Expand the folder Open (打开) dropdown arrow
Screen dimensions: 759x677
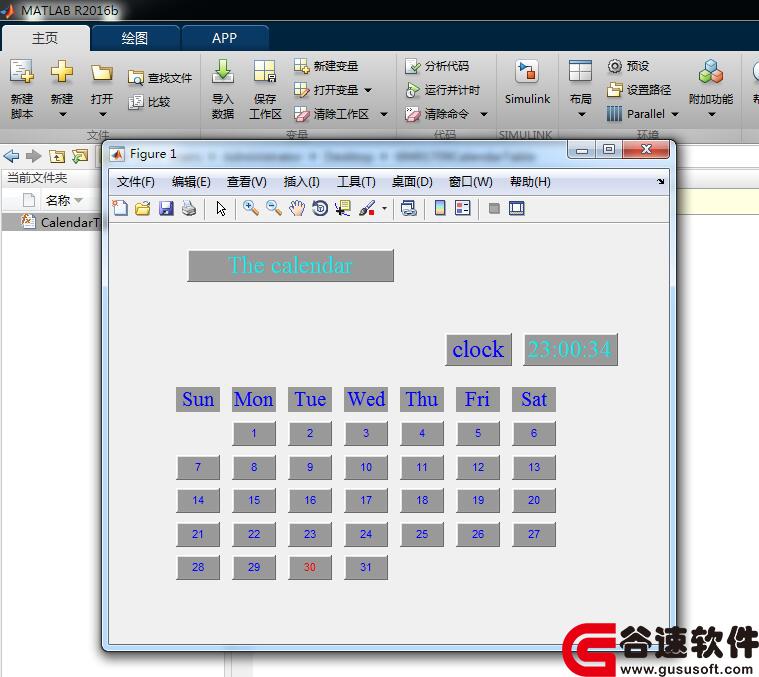pos(103,115)
